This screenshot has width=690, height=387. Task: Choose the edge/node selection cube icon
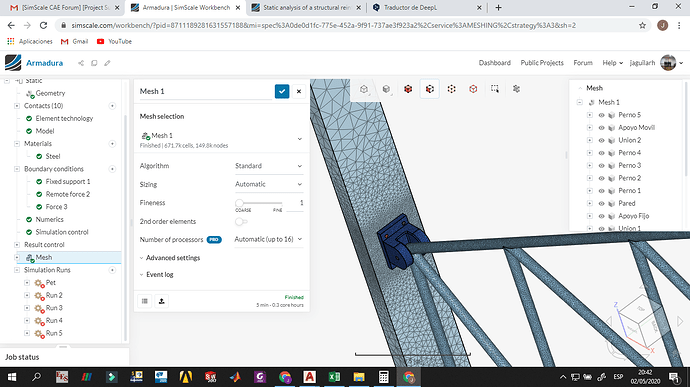(451, 89)
